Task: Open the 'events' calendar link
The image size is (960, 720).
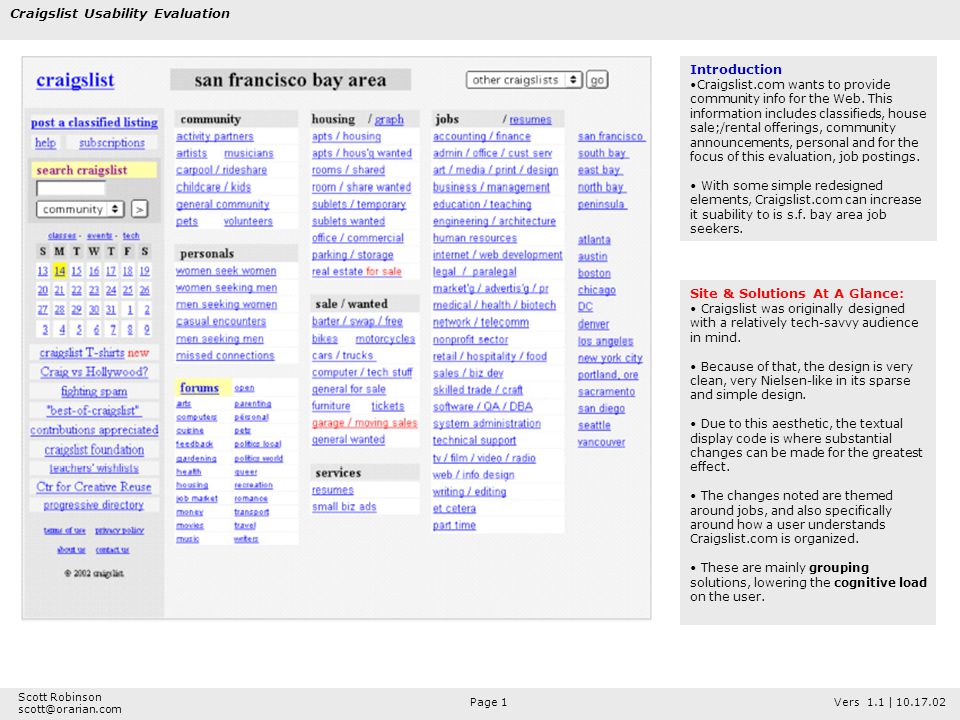Action: [99, 236]
